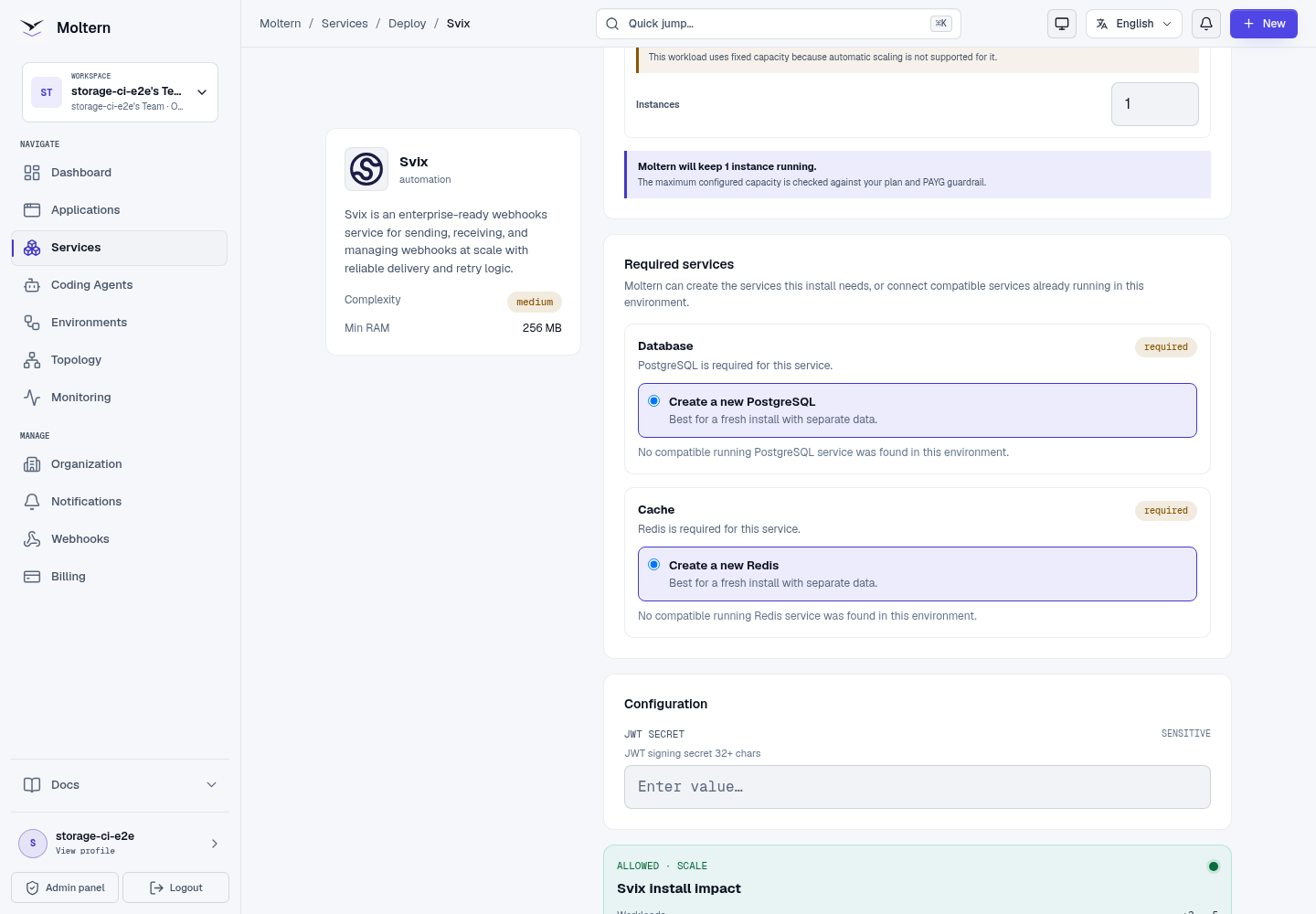
Task: Click the Billing card icon
Action: coord(32,577)
